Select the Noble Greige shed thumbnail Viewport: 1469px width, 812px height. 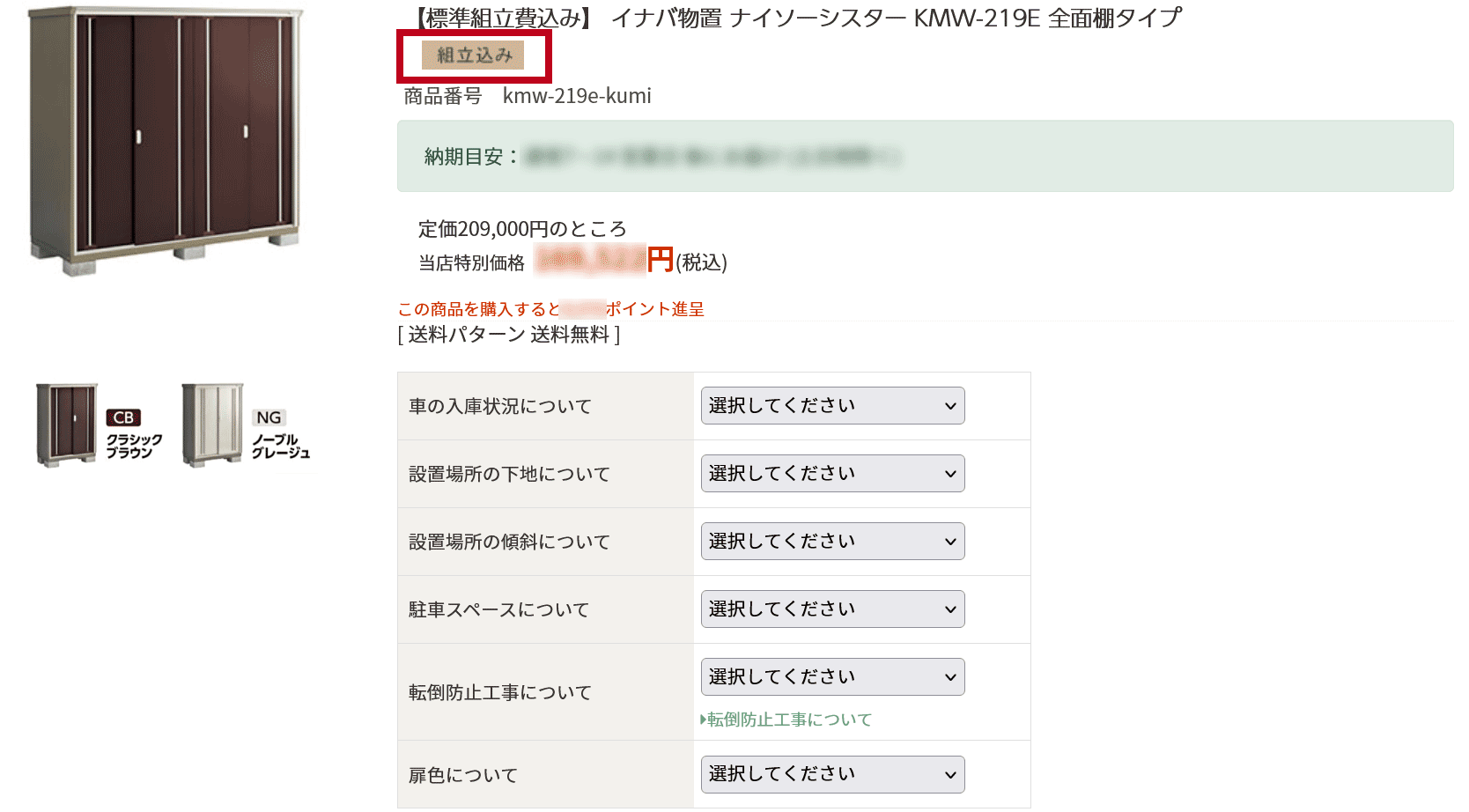212,424
